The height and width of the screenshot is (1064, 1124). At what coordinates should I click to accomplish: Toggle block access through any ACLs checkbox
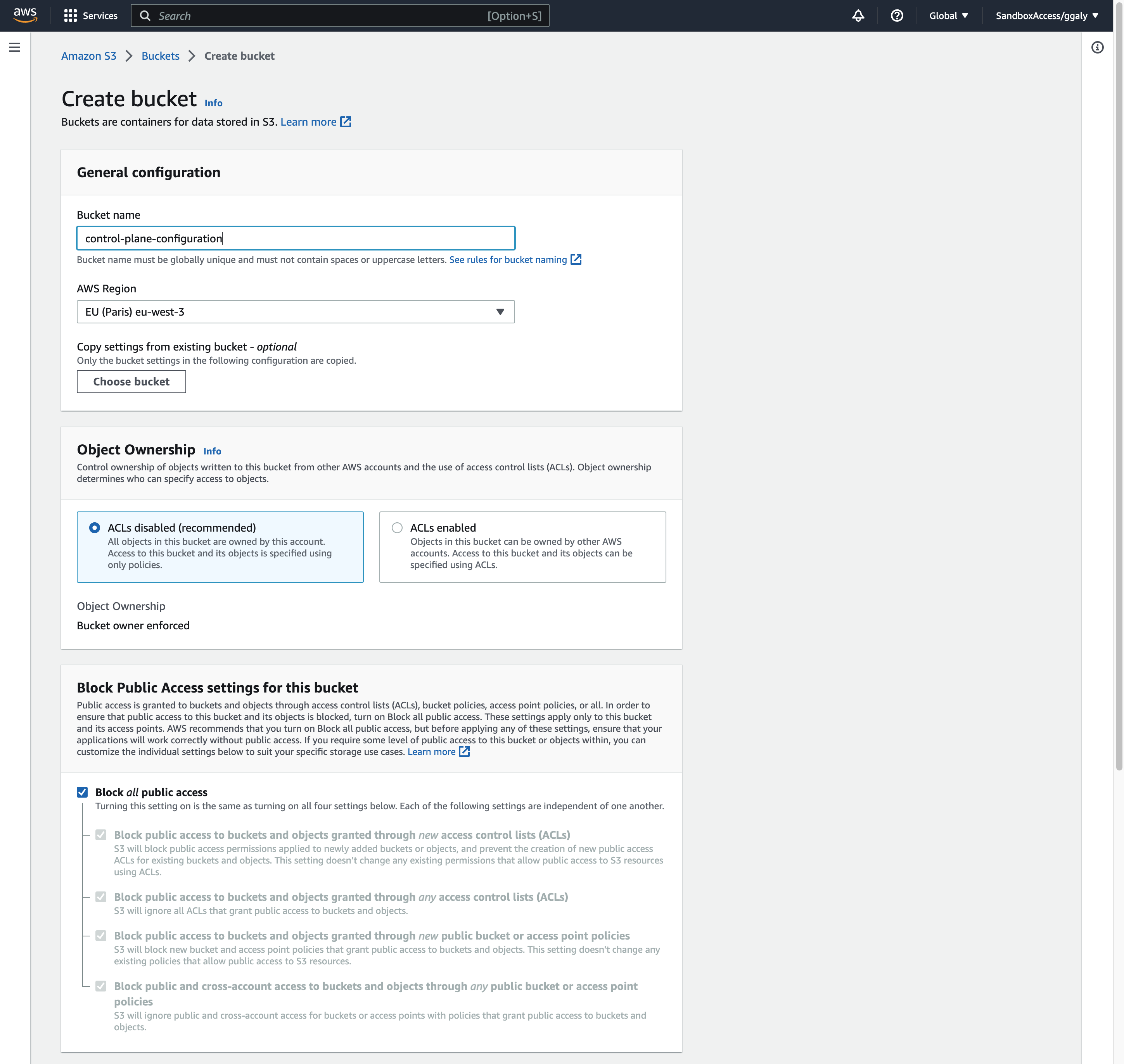(101, 897)
